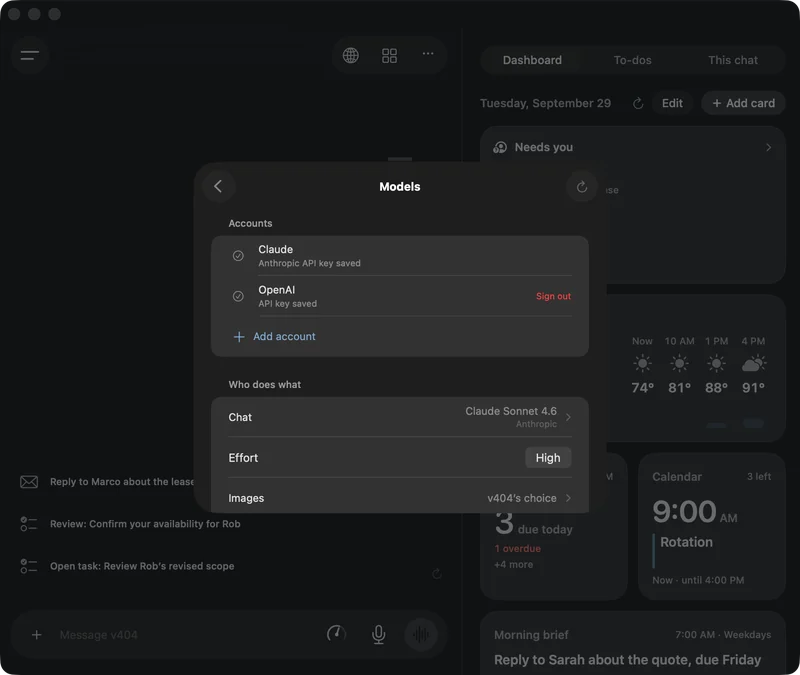Image resolution: width=800 pixels, height=675 pixels.
Task: Click the Add card button
Action: click(x=743, y=103)
